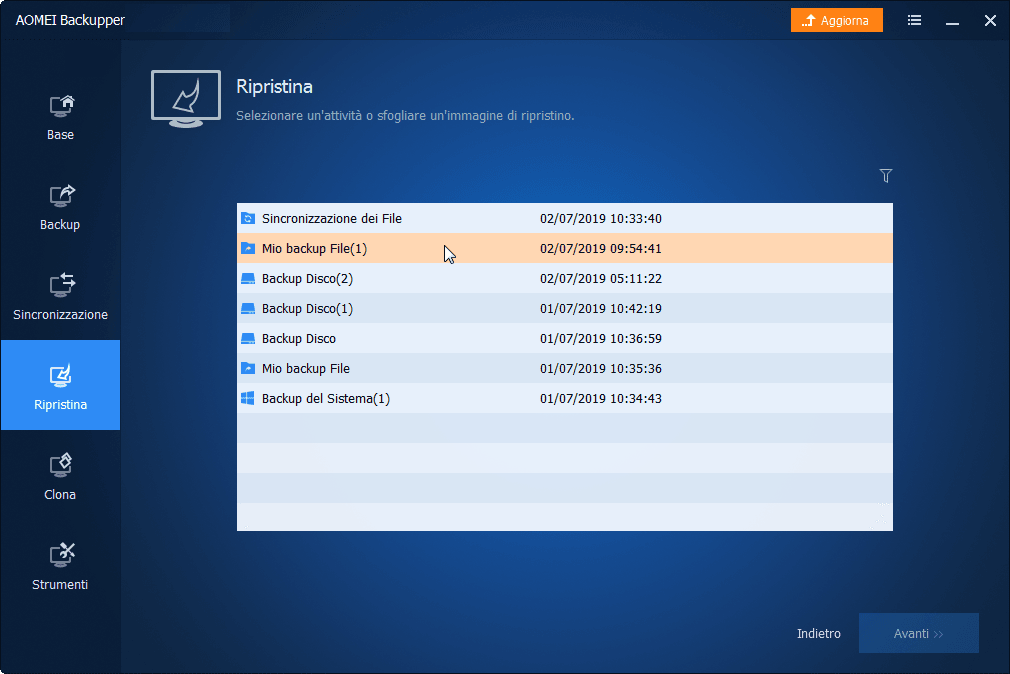Viewport: 1010px width, 674px height.
Task: Click the large Ripristina monitor icon in header
Action: tap(186, 99)
